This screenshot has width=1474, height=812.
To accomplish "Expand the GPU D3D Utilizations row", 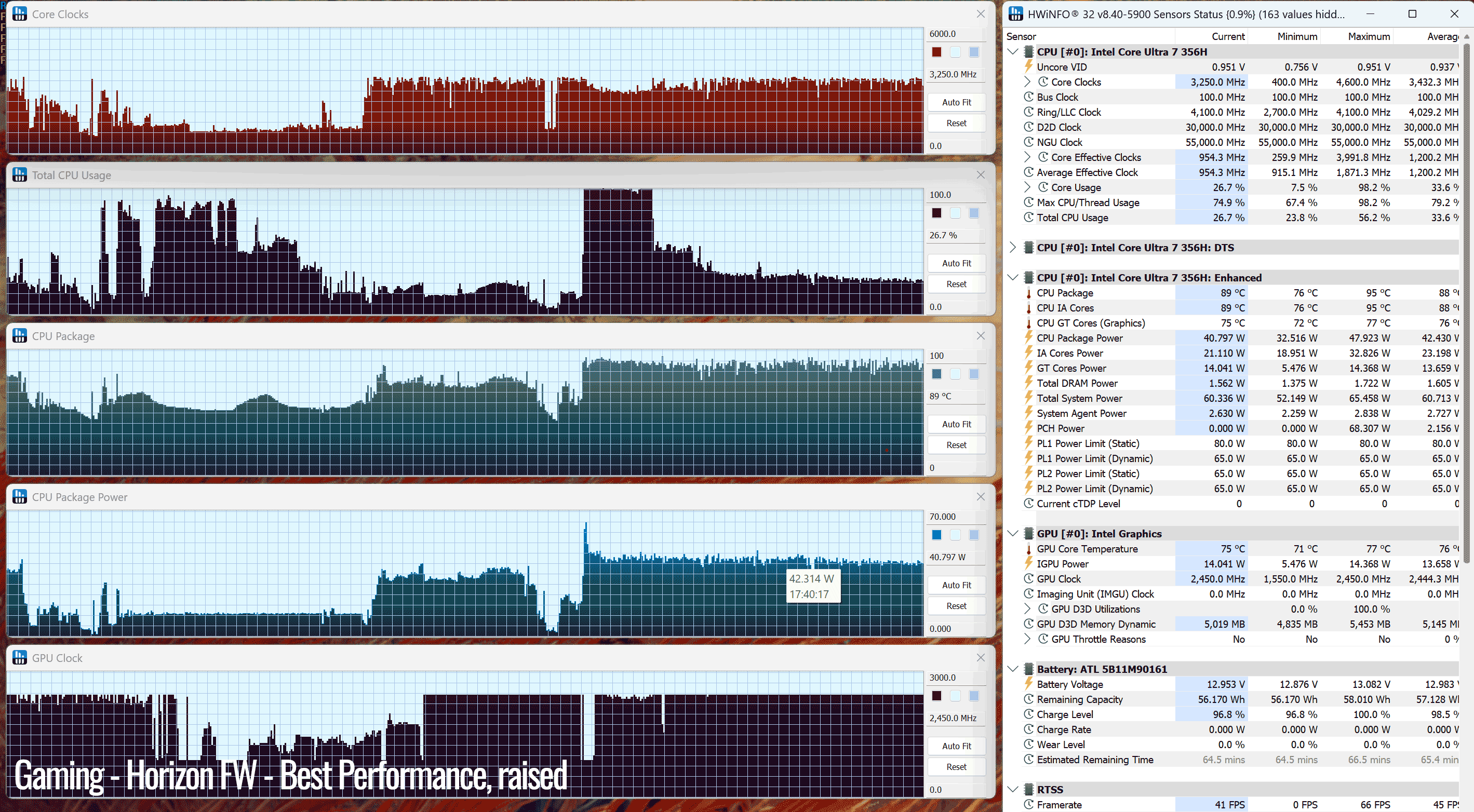I will pos(1027,608).
